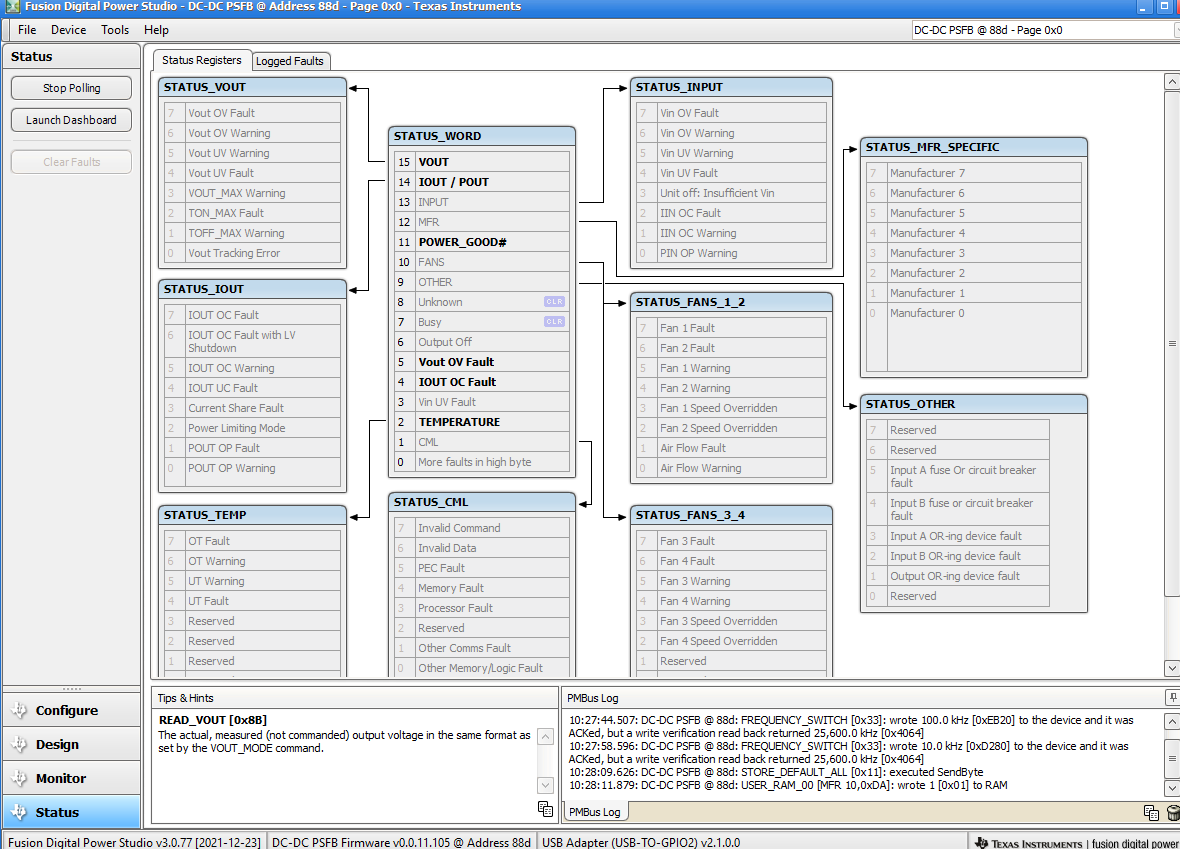1180x849 pixels.
Task: Open the Monitor section gear icon
Action: pyautogui.click(x=19, y=777)
